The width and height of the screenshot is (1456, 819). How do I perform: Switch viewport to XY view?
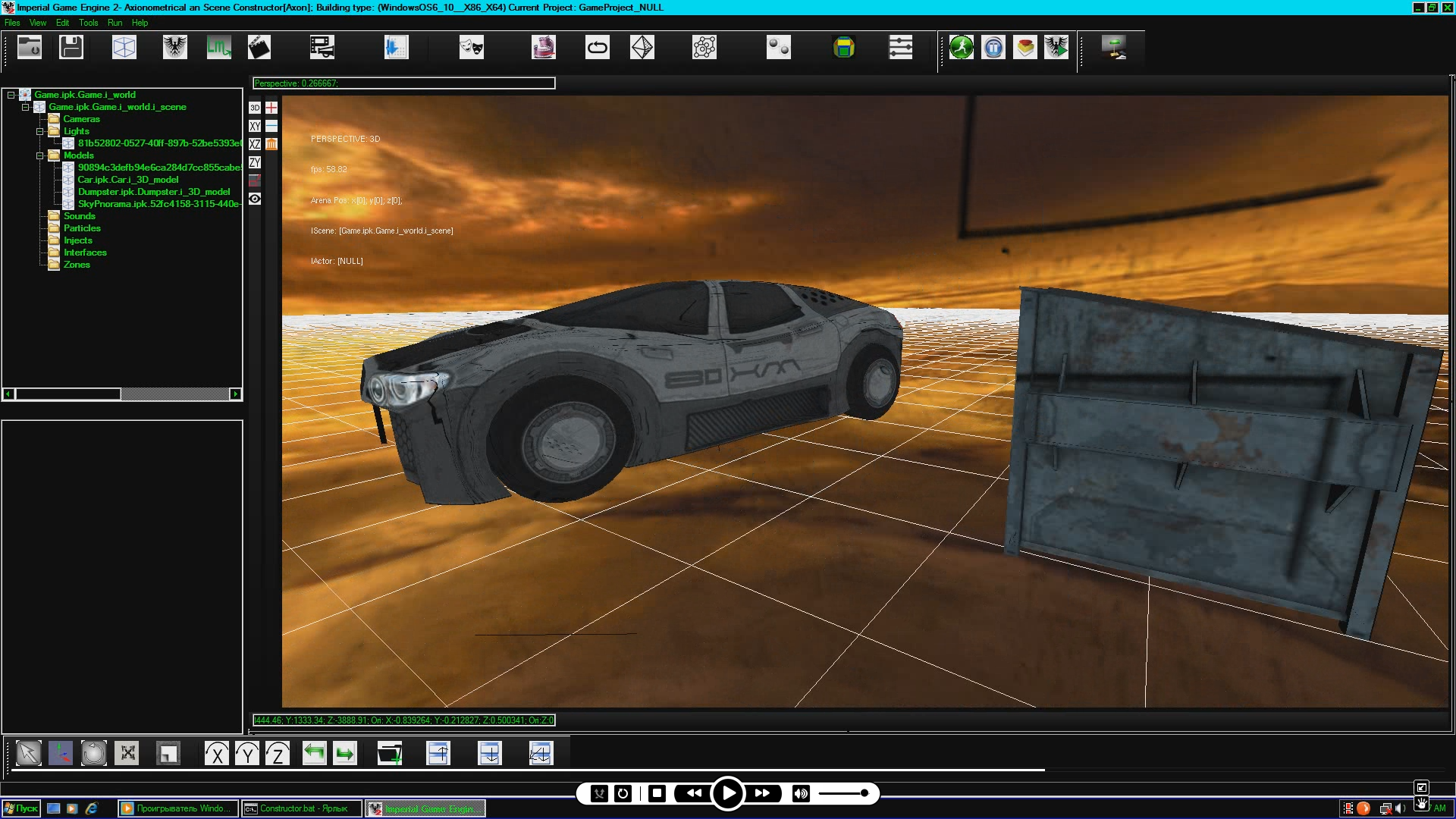(x=255, y=126)
